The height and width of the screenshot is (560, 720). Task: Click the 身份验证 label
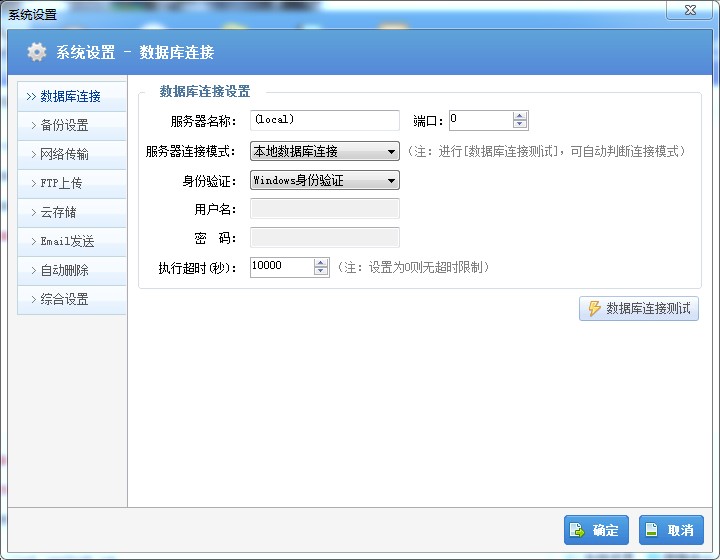(209, 181)
